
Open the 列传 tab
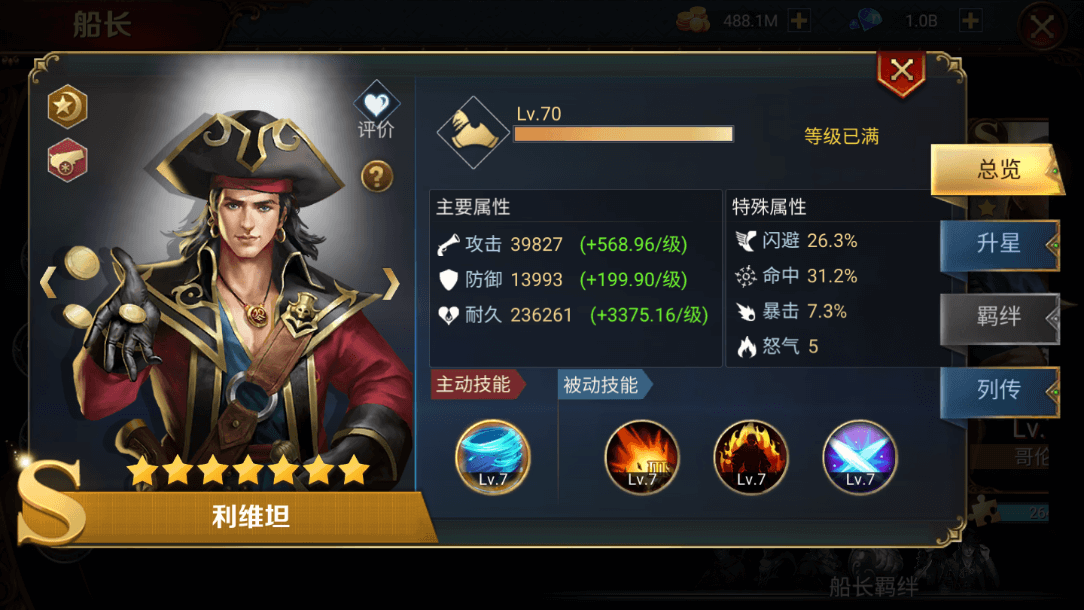coord(1000,391)
